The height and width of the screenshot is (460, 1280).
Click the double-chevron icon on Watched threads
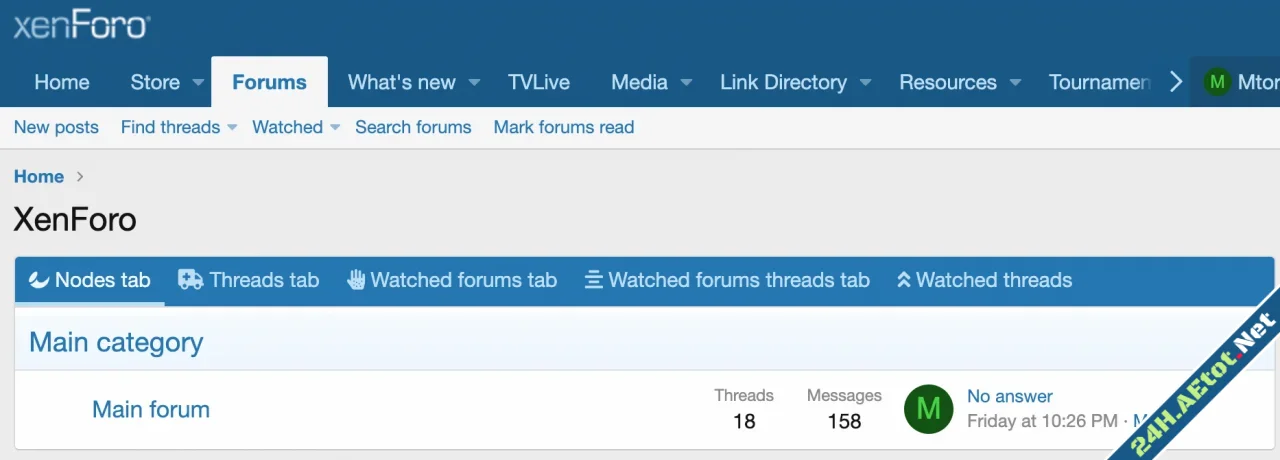(904, 280)
